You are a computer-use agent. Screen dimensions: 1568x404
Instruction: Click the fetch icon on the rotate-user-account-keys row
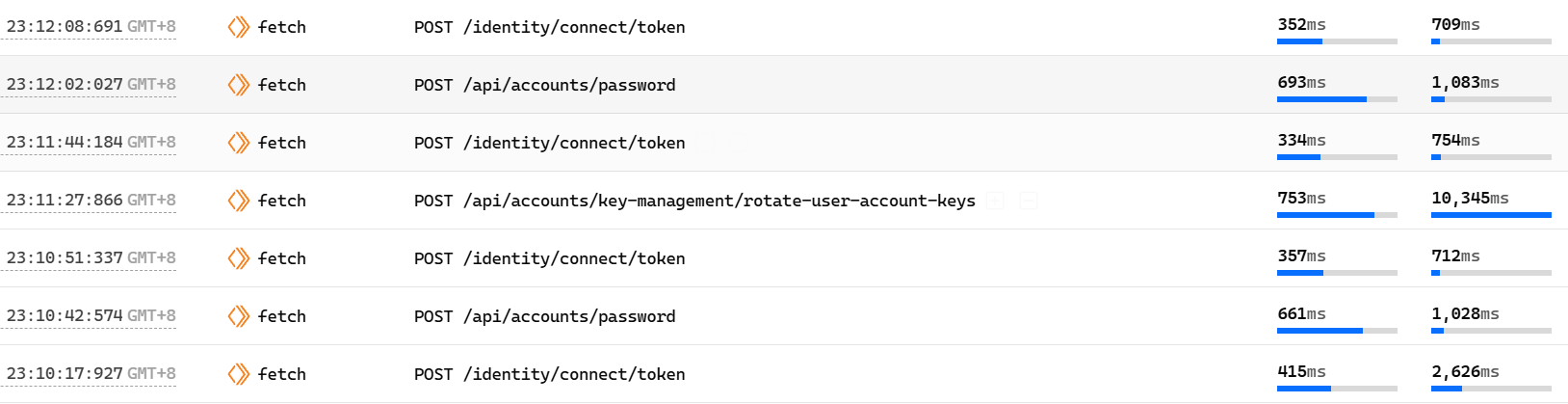(x=238, y=201)
